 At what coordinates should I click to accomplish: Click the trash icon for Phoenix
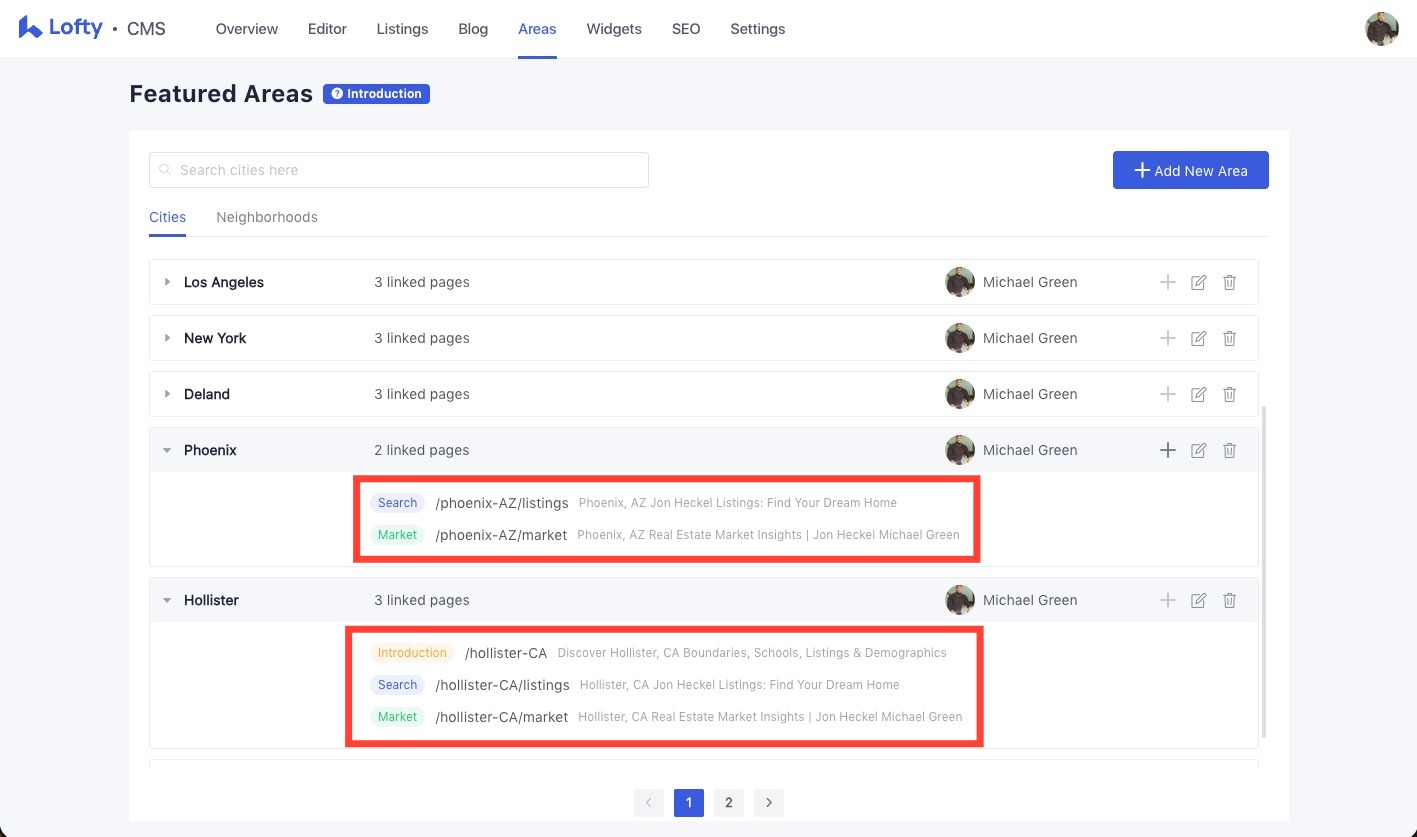click(x=1230, y=451)
